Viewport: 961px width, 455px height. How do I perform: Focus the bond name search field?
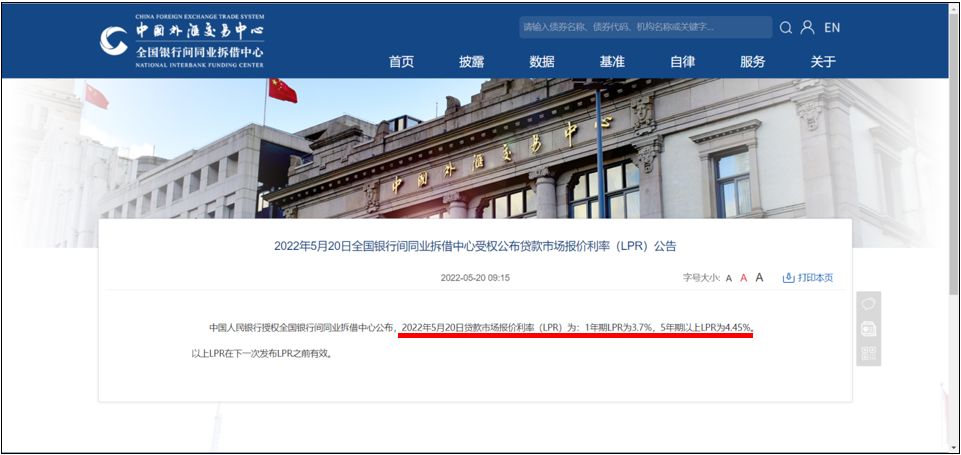tap(645, 27)
